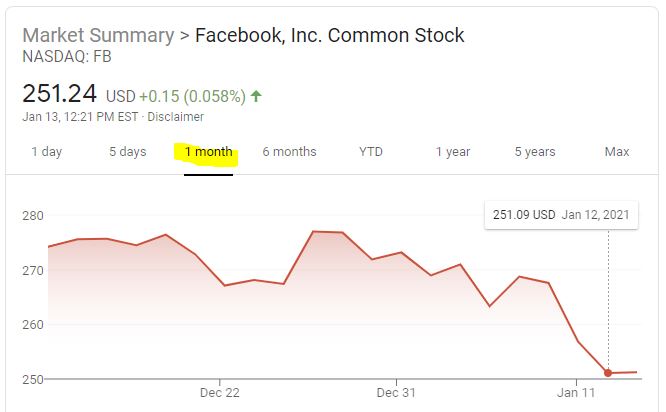The width and height of the screenshot is (666, 412).
Task: Switch to the 5 days tab
Action: click(128, 152)
